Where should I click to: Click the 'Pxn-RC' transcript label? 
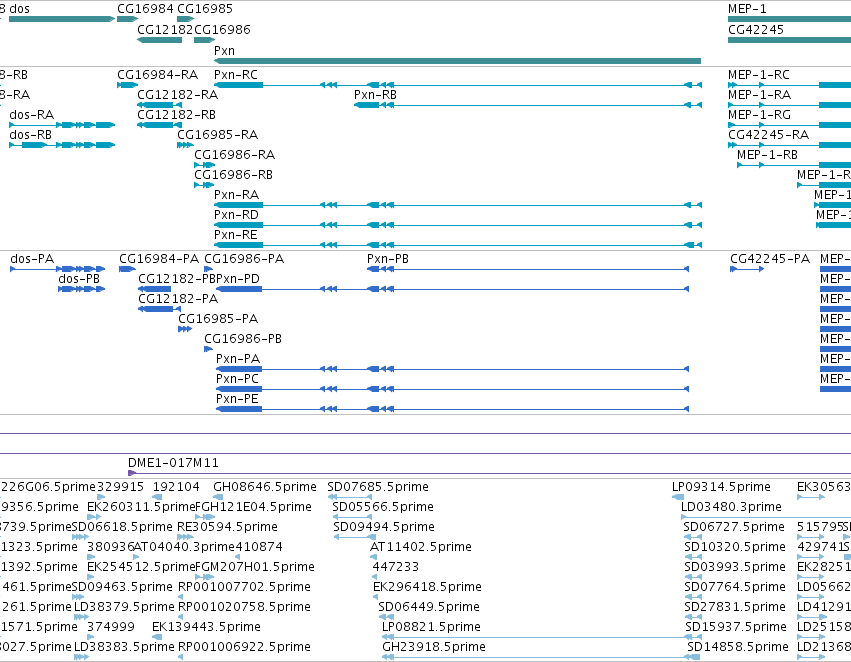click(x=236, y=74)
